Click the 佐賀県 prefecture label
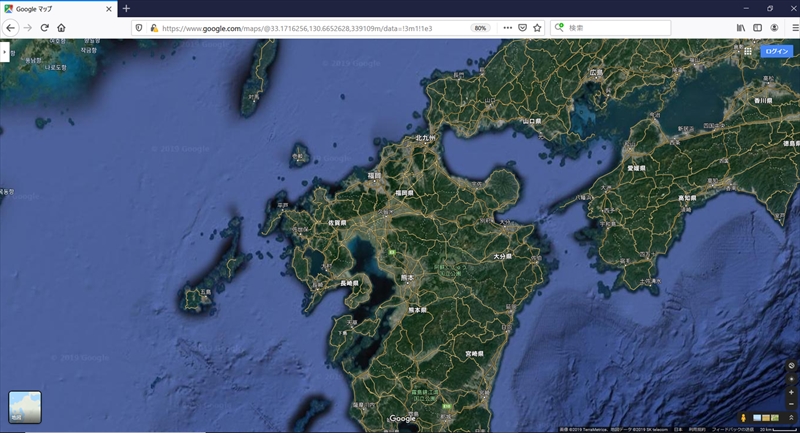The height and width of the screenshot is (433, 800). 337,223
